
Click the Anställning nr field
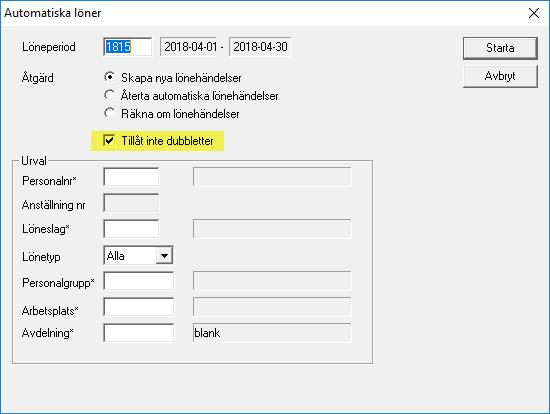pos(131,203)
